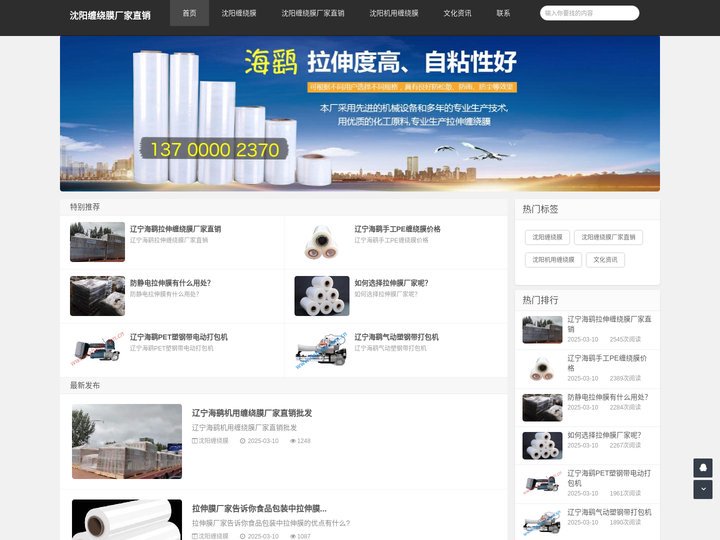Viewport: 720px width, 540px height.
Task: Open 辽宁海鸥气动塑钢带打包机 in hot ranking
Action: point(609,512)
